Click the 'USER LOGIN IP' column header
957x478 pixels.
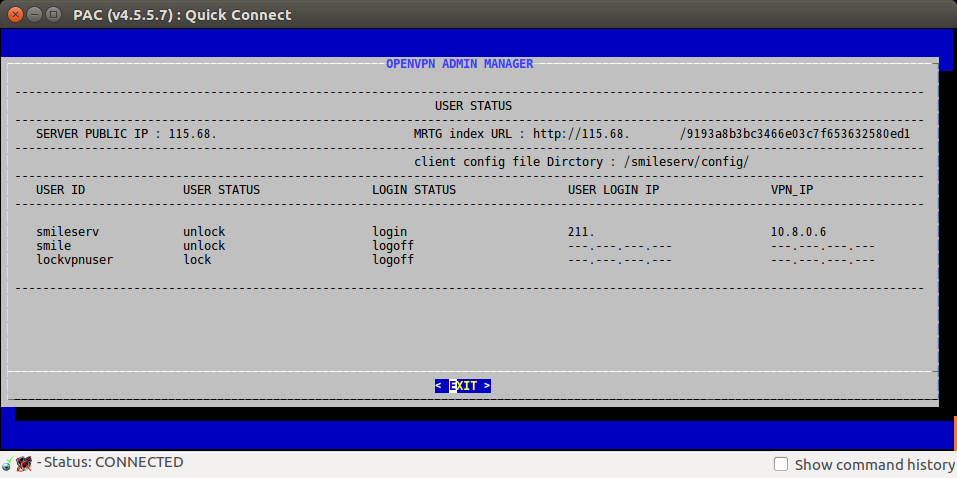(x=613, y=190)
